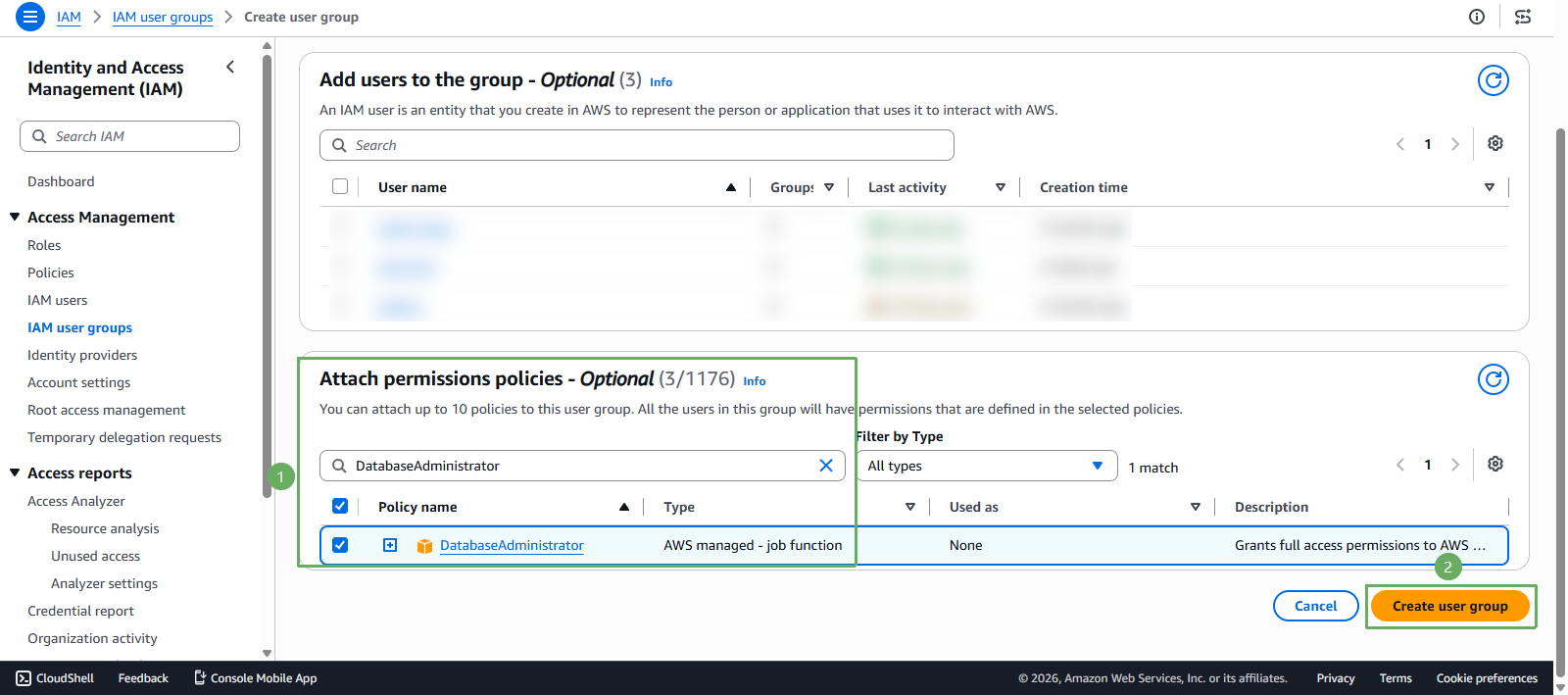1568x695 pixels.
Task: Open Organization activity in the sidebar
Action: (92, 638)
